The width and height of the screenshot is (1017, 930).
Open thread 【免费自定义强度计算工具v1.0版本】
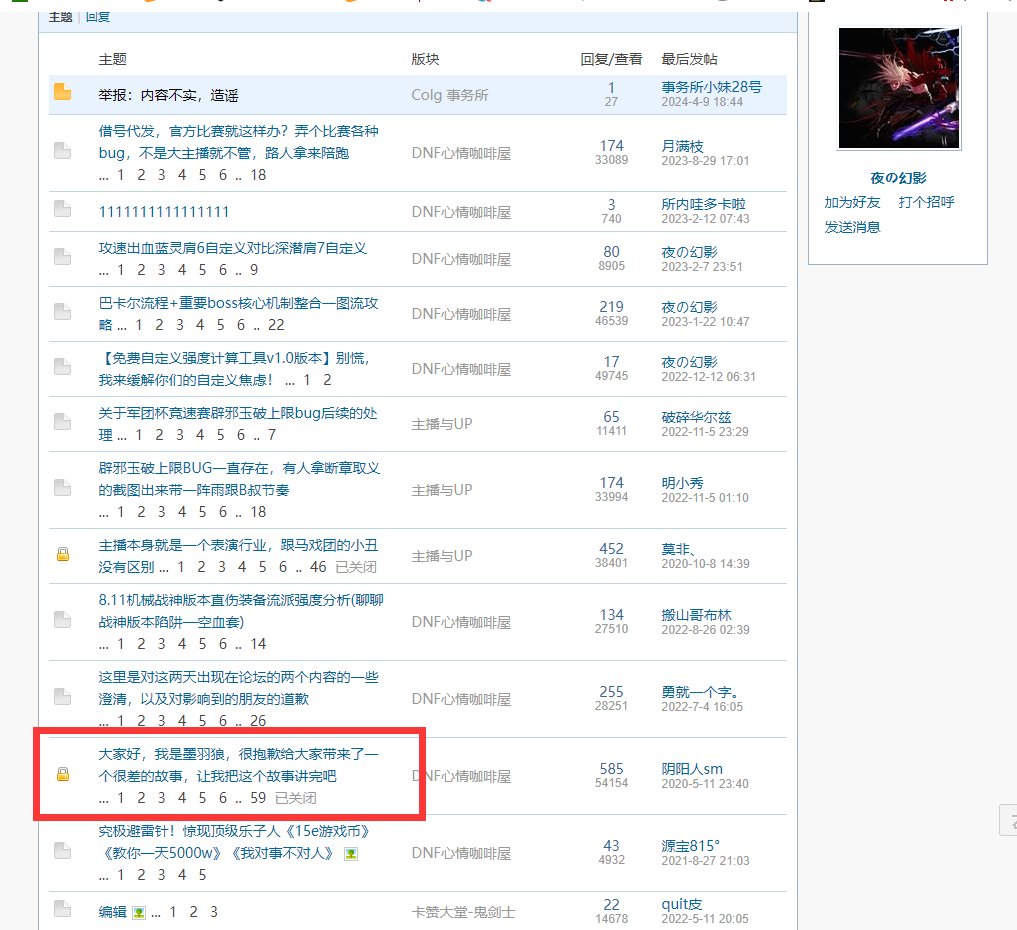tap(235, 369)
